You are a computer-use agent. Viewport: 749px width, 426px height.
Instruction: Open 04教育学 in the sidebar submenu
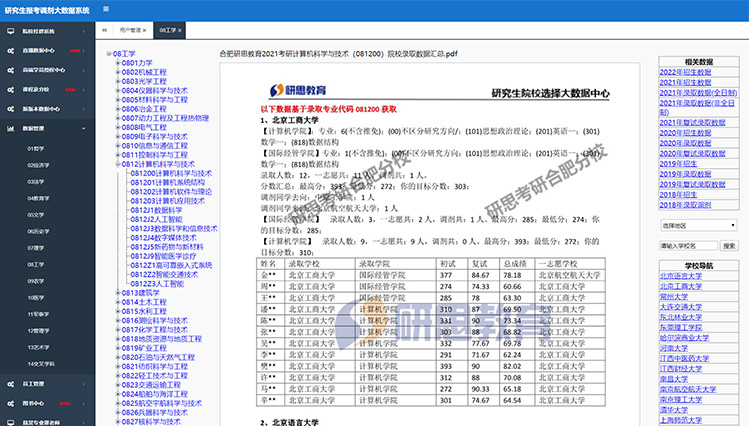(x=38, y=198)
